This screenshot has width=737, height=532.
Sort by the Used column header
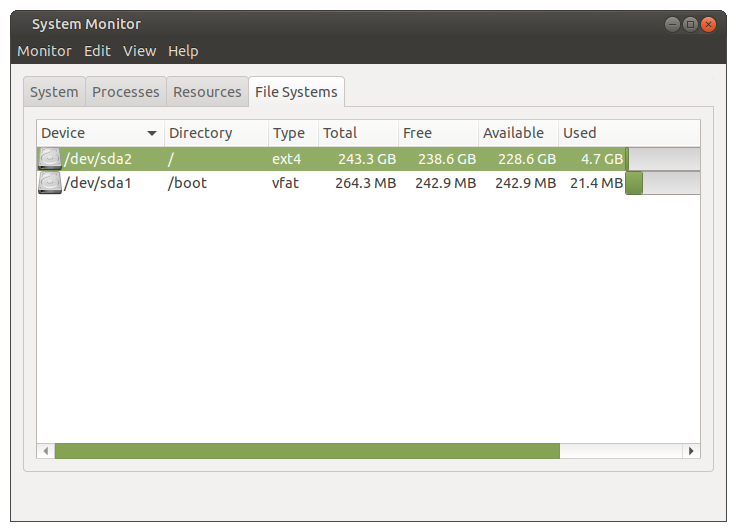tap(629, 133)
